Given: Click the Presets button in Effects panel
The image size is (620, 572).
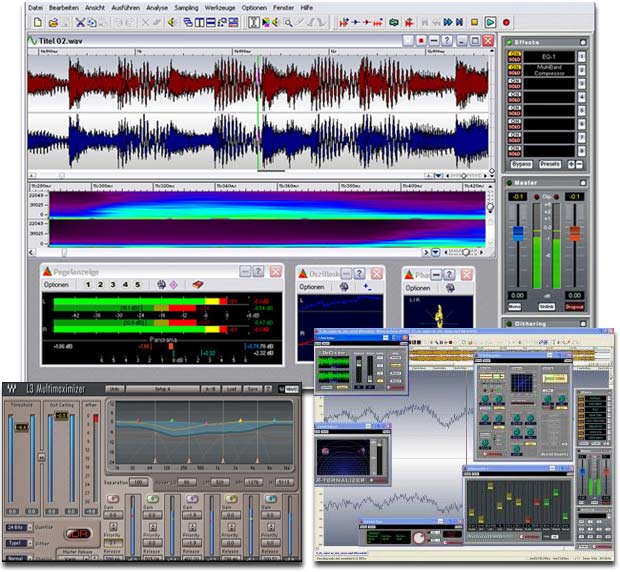Looking at the screenshot, I should point(550,164).
